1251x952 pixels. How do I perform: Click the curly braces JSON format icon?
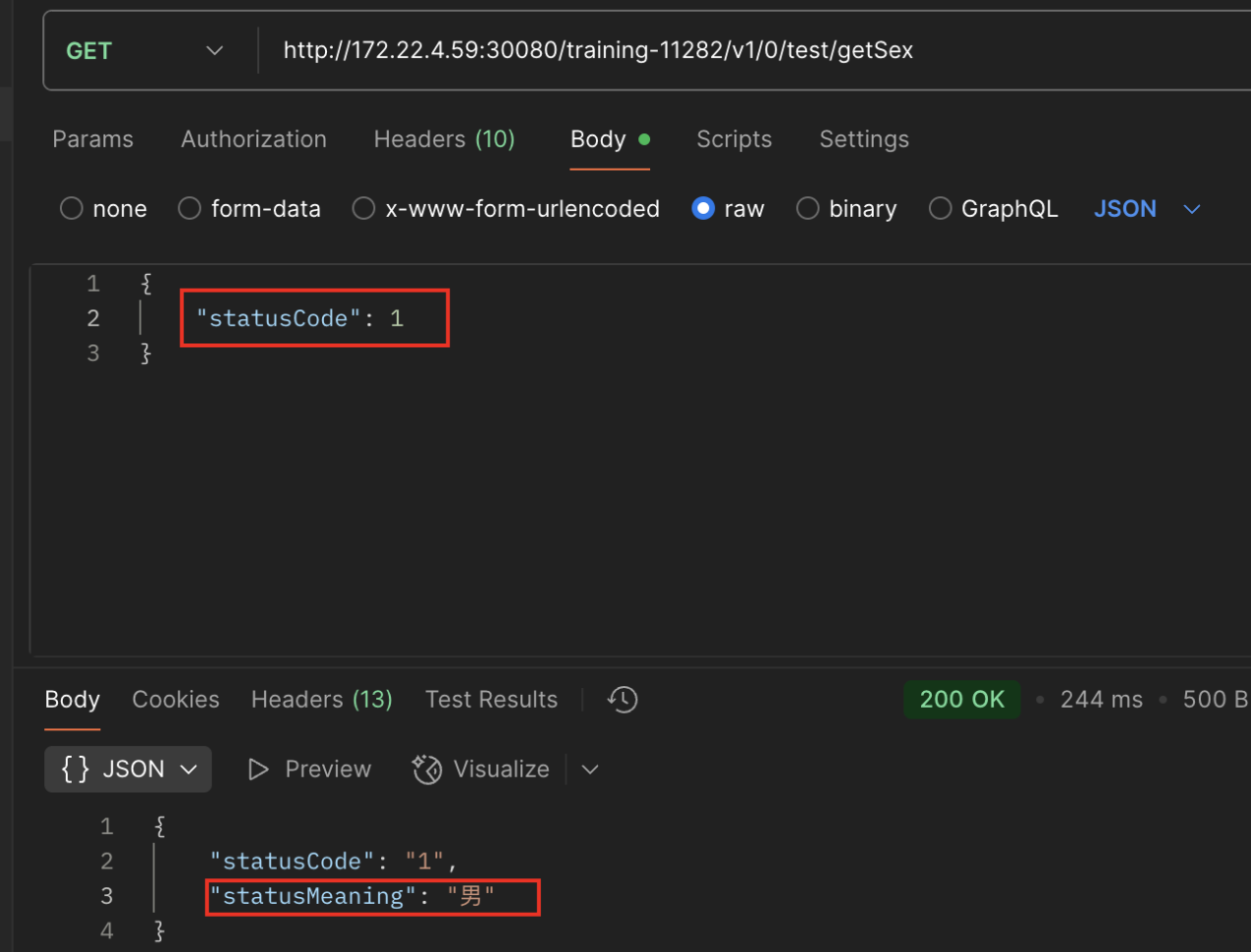76,769
